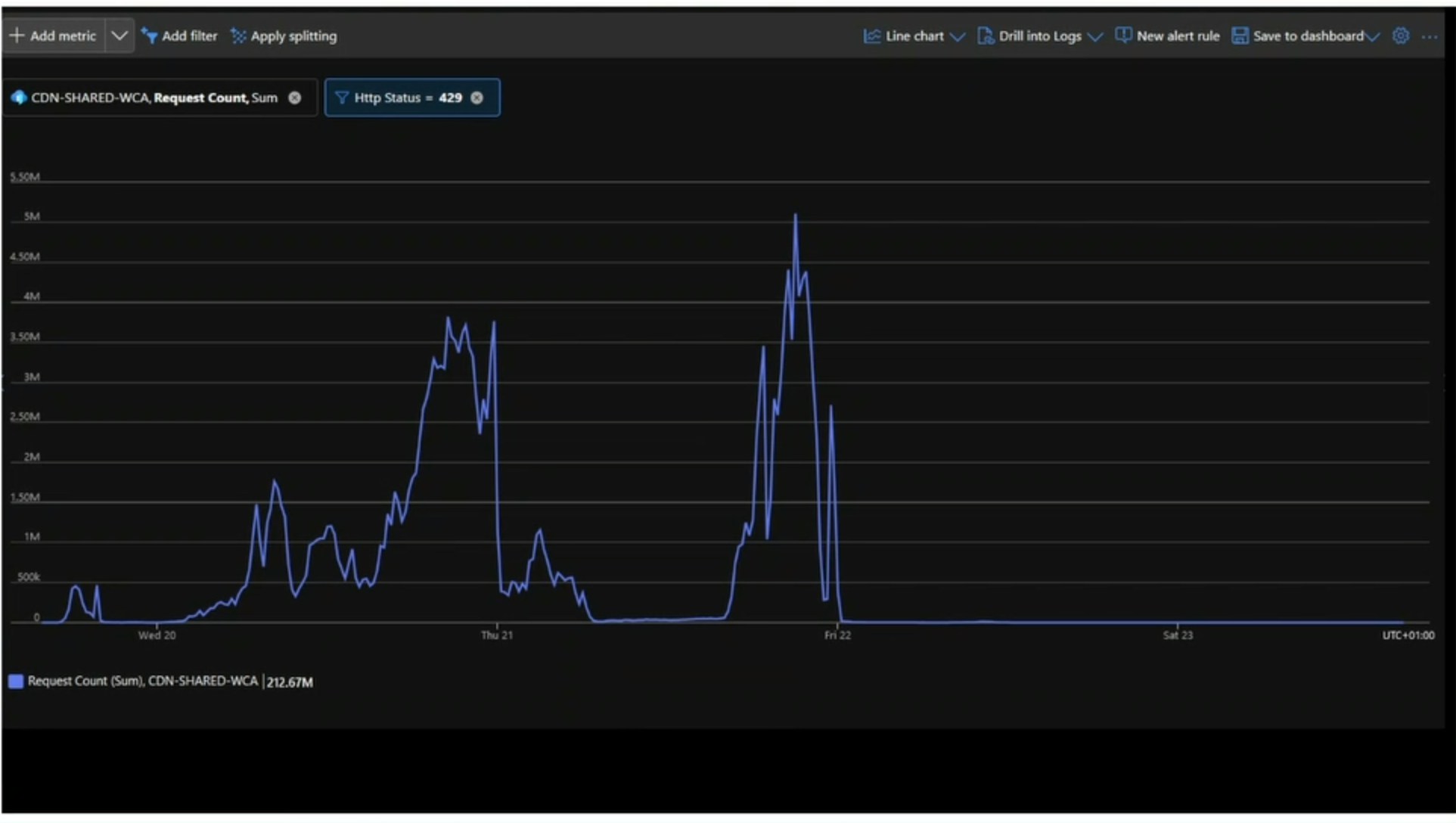
Task: Click the Fri 22 peak on chart line
Action: tap(795, 216)
